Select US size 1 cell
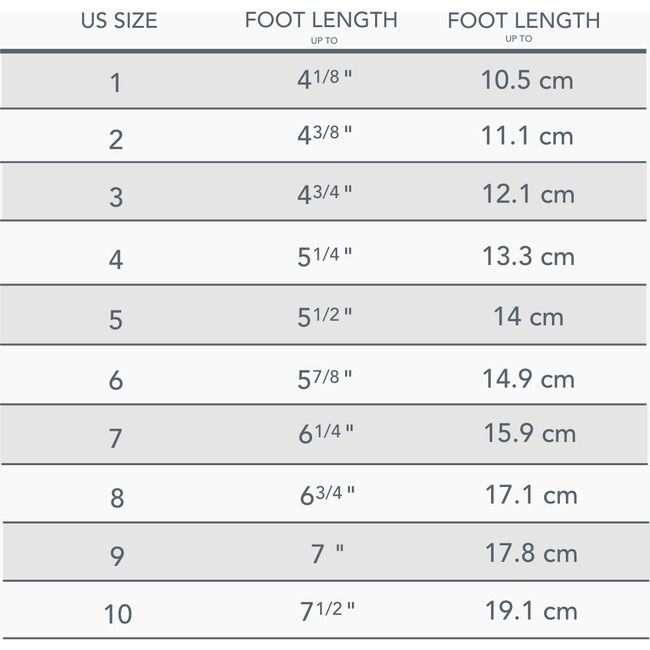650x650 pixels. (116, 82)
